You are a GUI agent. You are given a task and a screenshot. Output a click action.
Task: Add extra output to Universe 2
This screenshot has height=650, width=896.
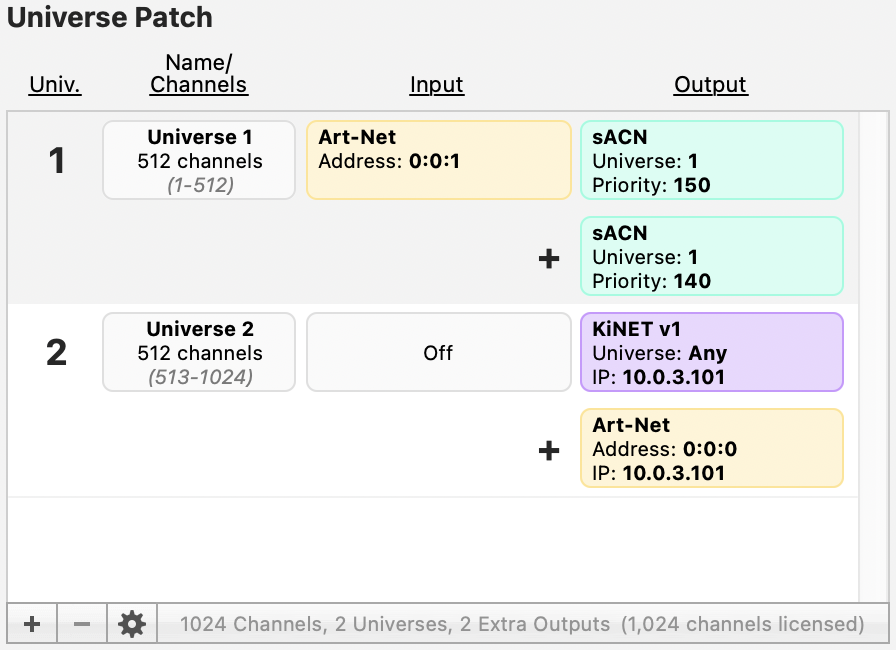pyautogui.click(x=549, y=450)
